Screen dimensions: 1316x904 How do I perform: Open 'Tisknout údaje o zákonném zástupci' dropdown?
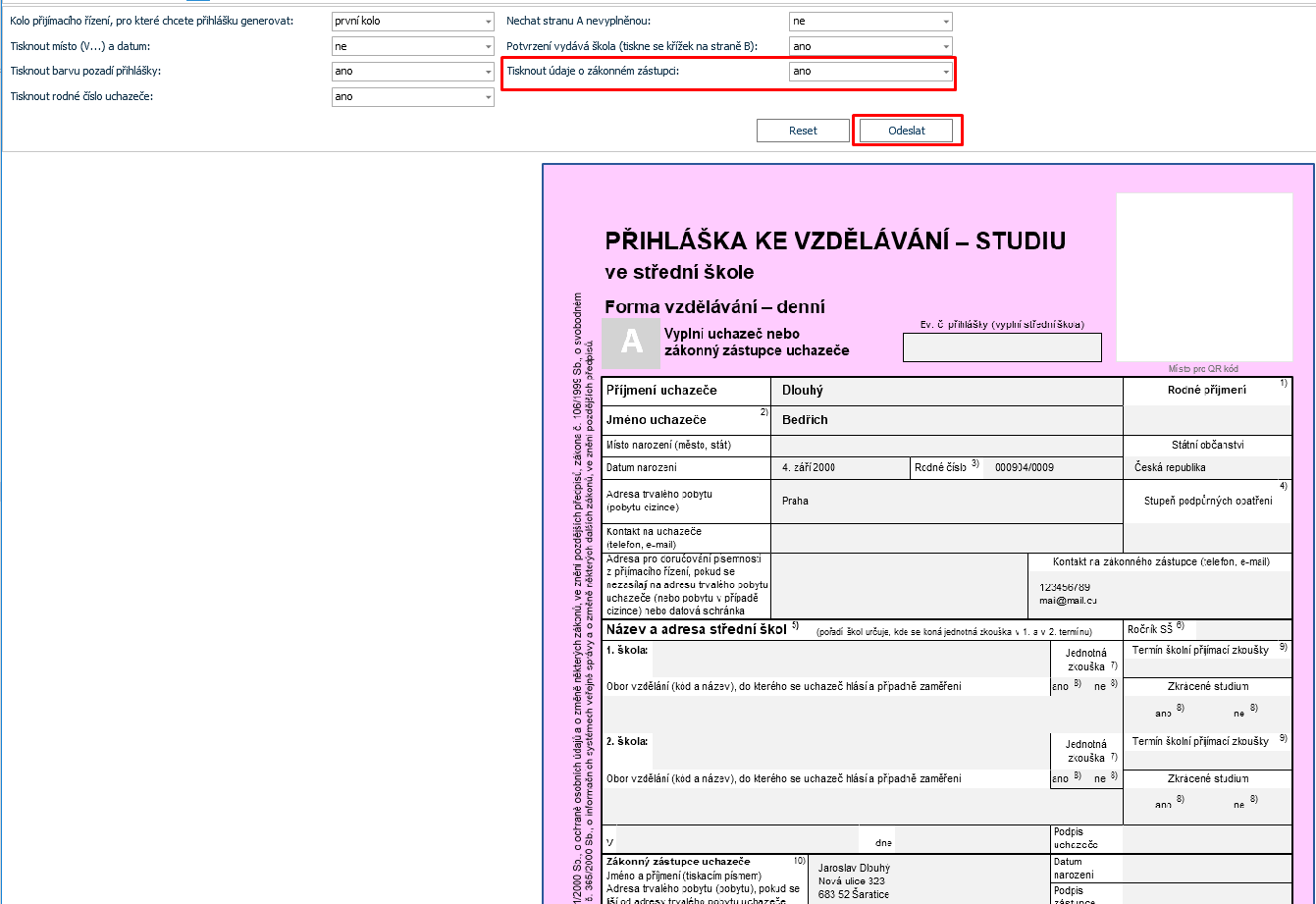tap(870, 72)
